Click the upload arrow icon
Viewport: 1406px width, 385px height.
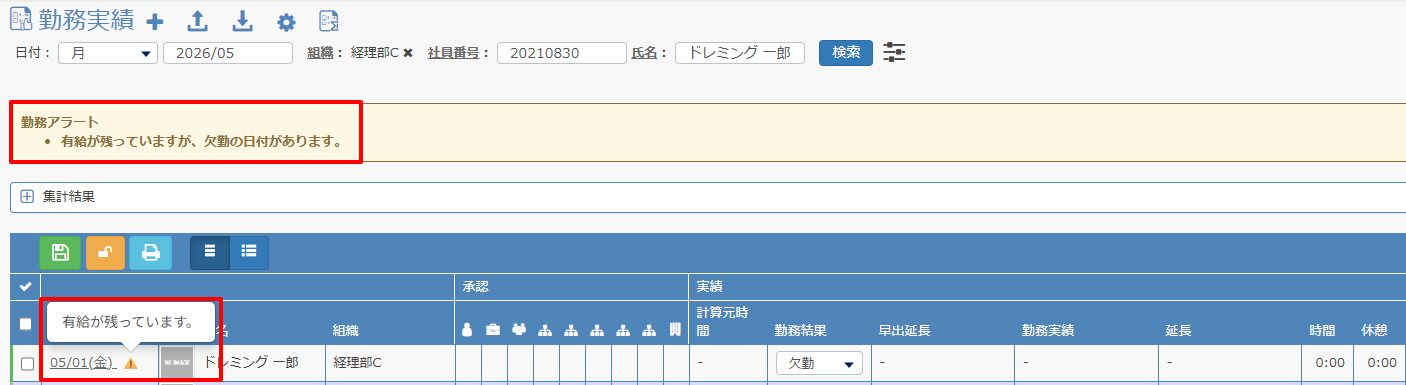[x=198, y=21]
